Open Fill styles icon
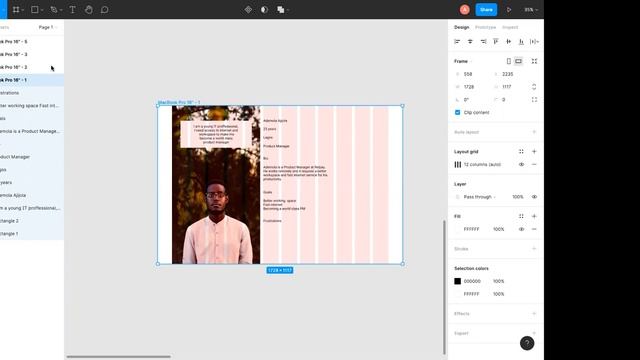Screen dimensions: 640x360 (521, 216)
